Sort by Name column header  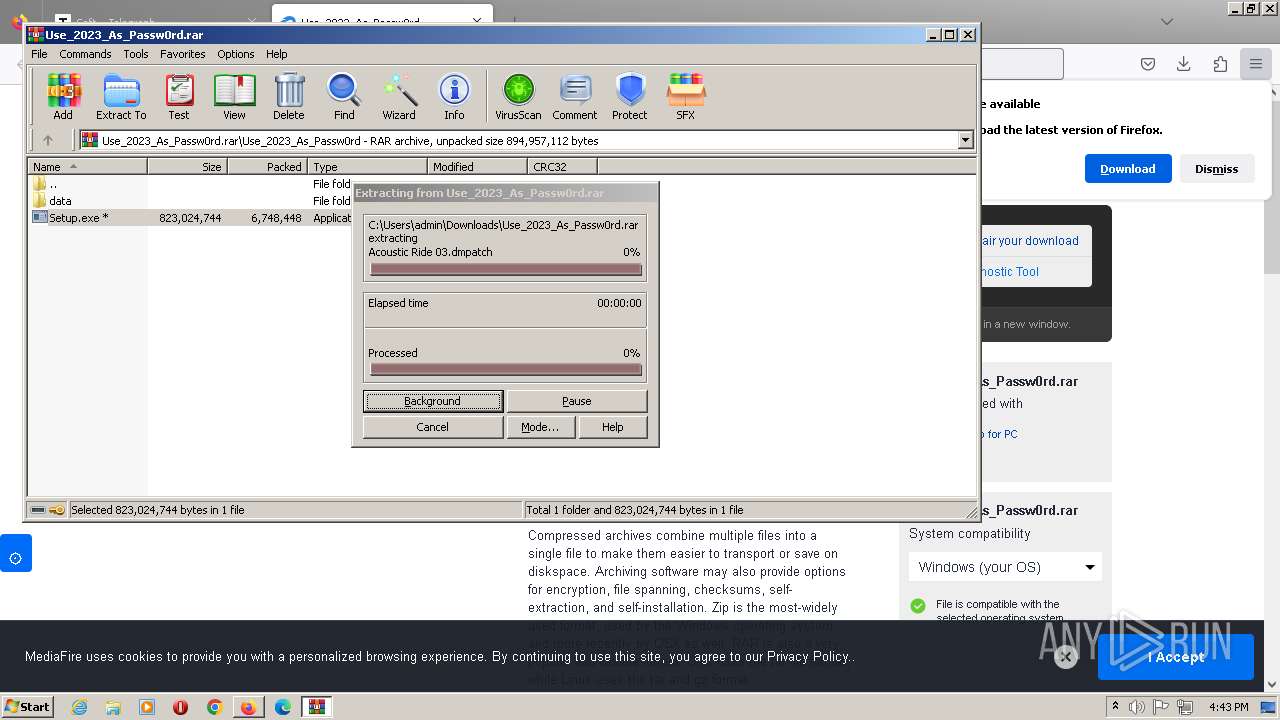click(x=88, y=167)
